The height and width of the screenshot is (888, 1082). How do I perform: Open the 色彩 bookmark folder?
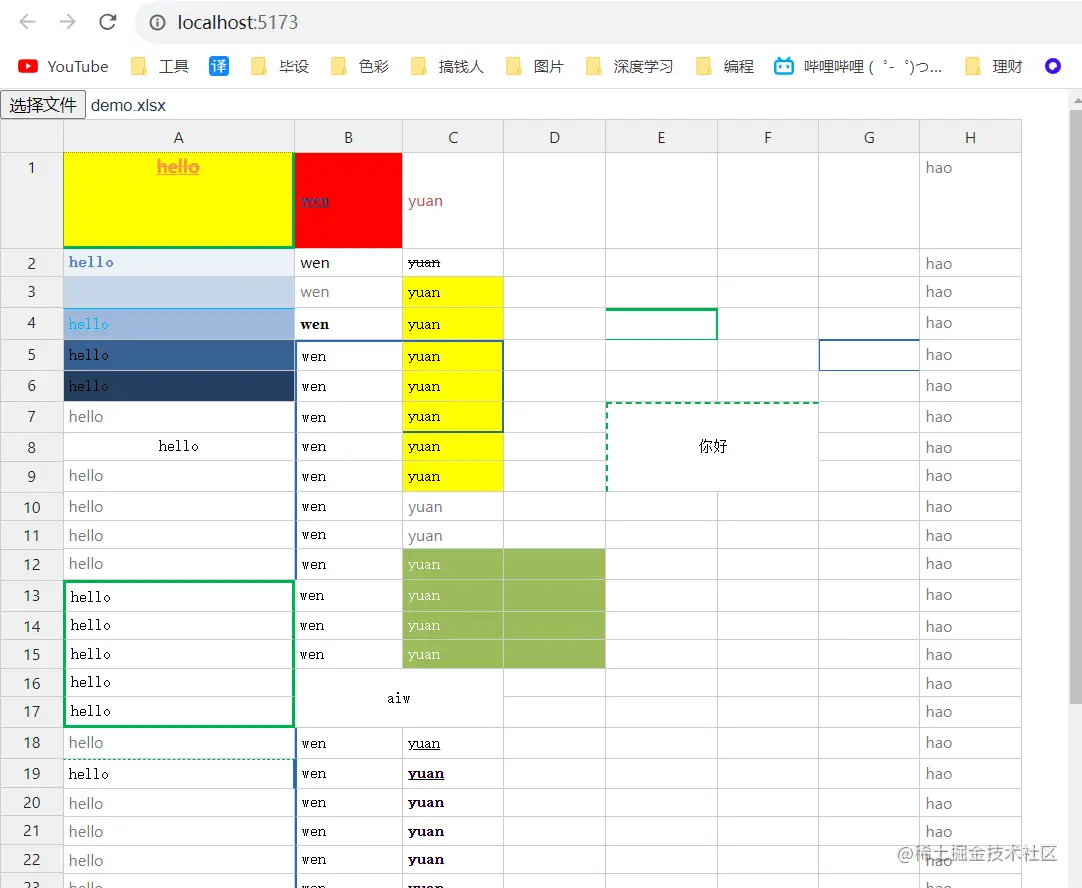[x=360, y=66]
